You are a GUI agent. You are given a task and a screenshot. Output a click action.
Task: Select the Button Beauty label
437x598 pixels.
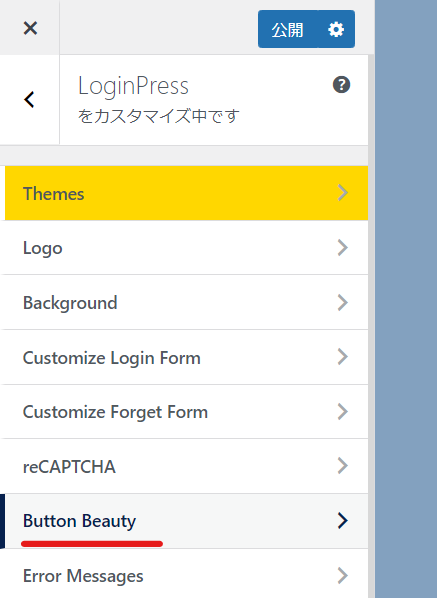coord(79,521)
